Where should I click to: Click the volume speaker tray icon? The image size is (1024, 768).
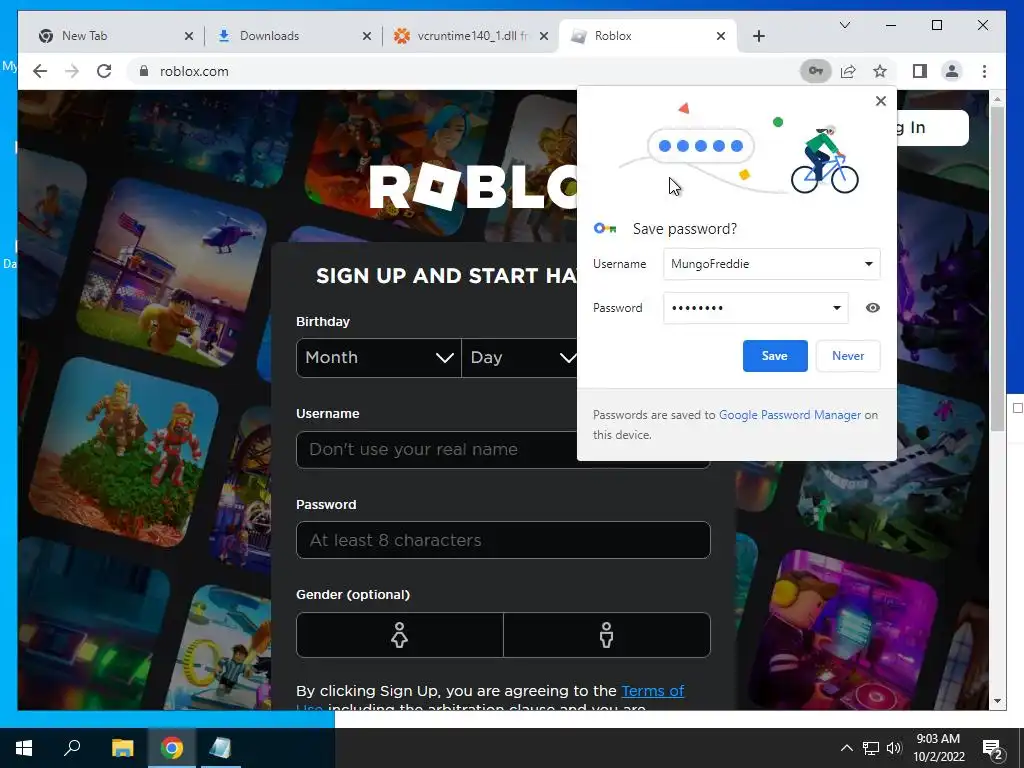pos(894,748)
